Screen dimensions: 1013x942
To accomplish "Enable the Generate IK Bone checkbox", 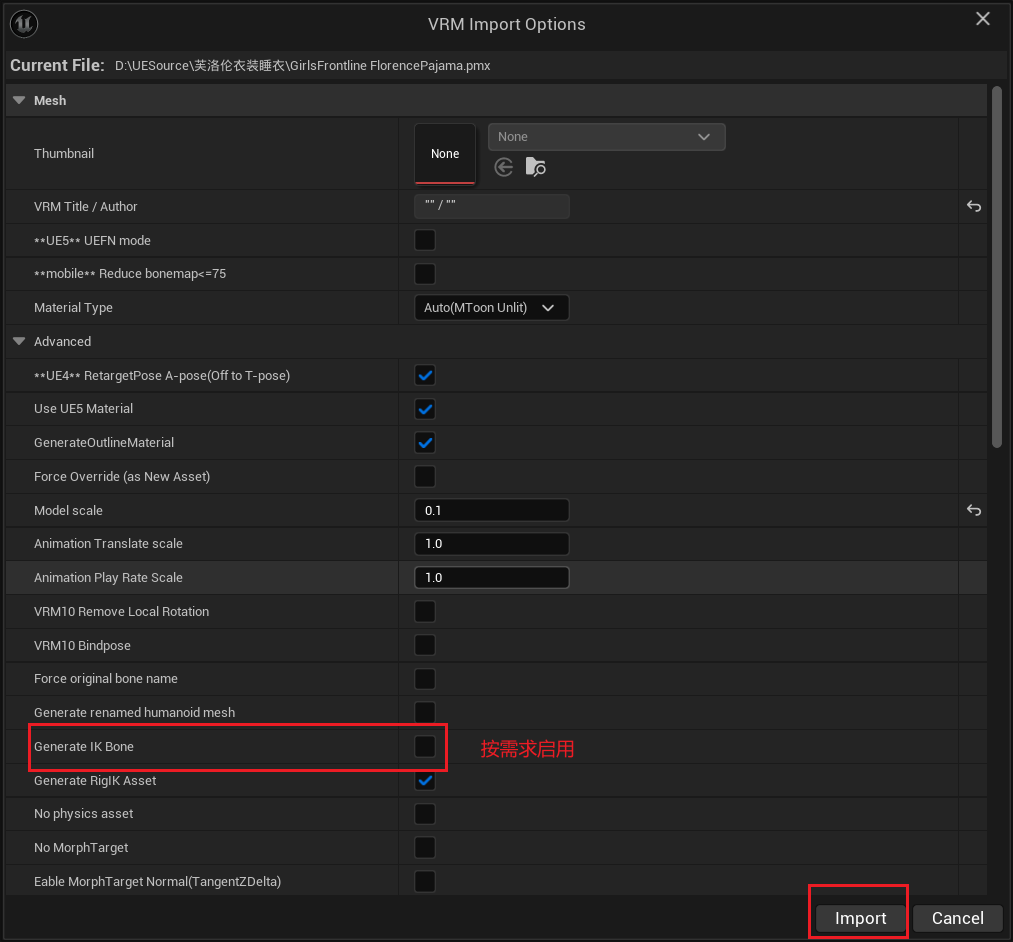I will tap(424, 746).
